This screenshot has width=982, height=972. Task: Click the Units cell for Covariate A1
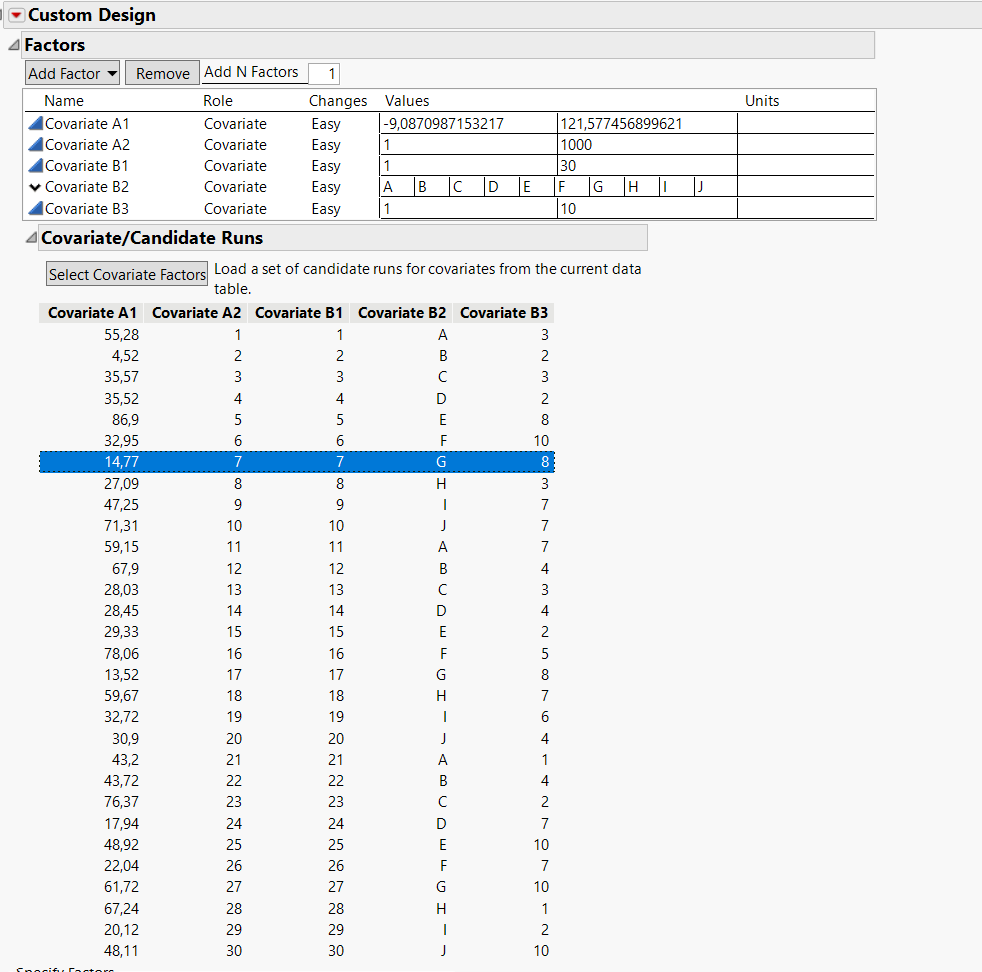coord(806,123)
